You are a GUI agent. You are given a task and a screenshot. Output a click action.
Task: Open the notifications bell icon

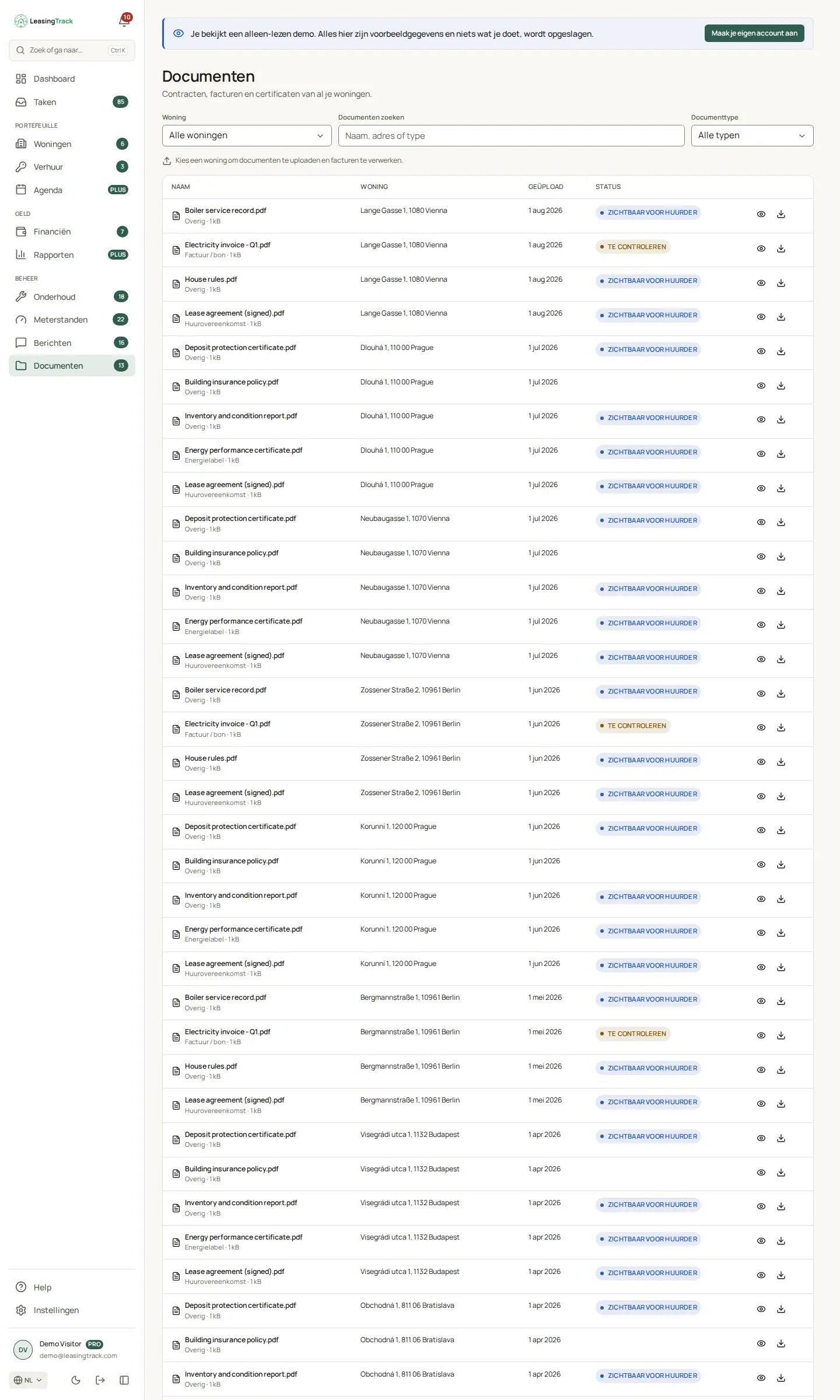click(124, 21)
